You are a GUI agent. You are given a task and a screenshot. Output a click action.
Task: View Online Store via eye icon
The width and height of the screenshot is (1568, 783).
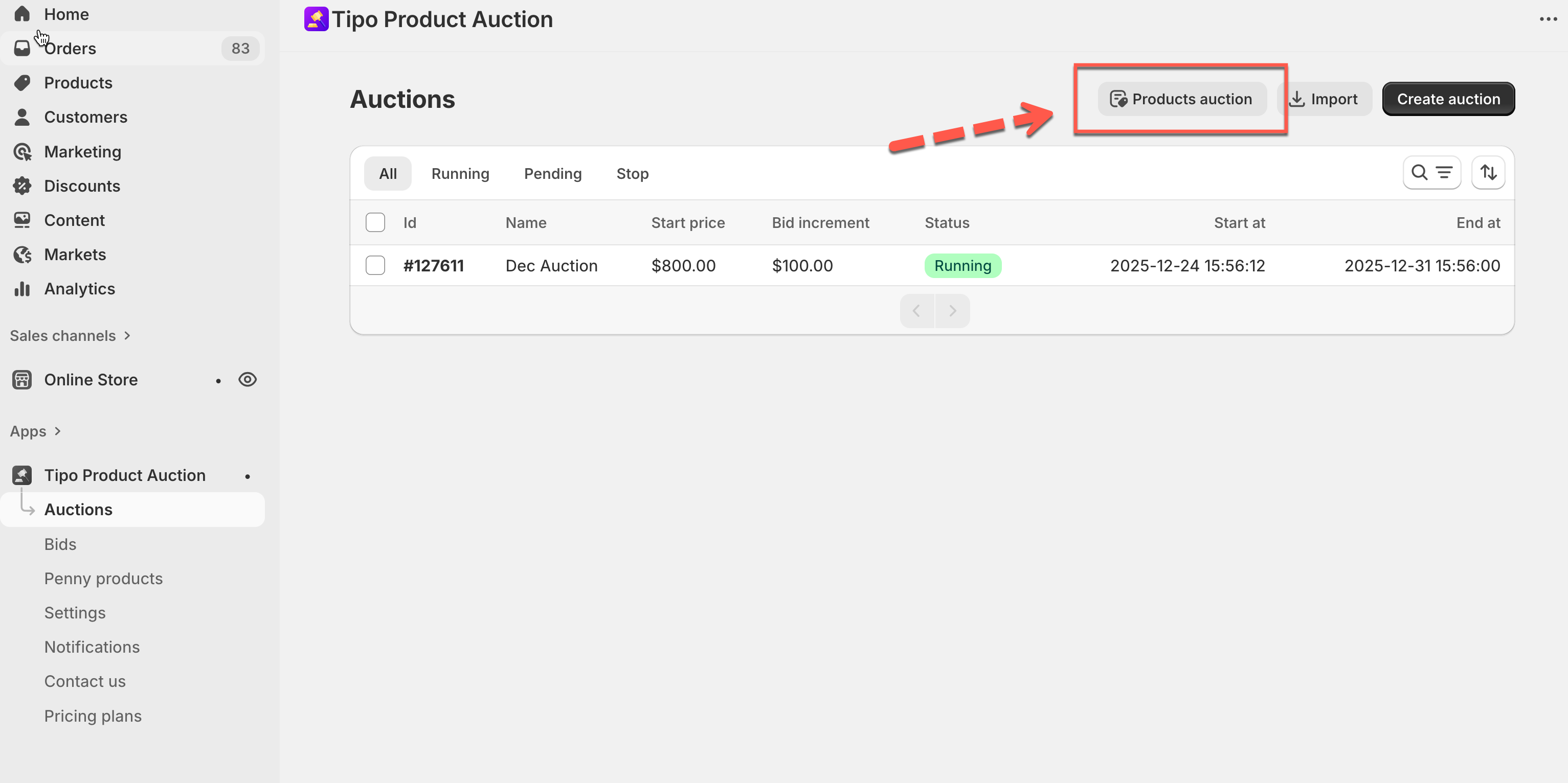pyautogui.click(x=247, y=380)
